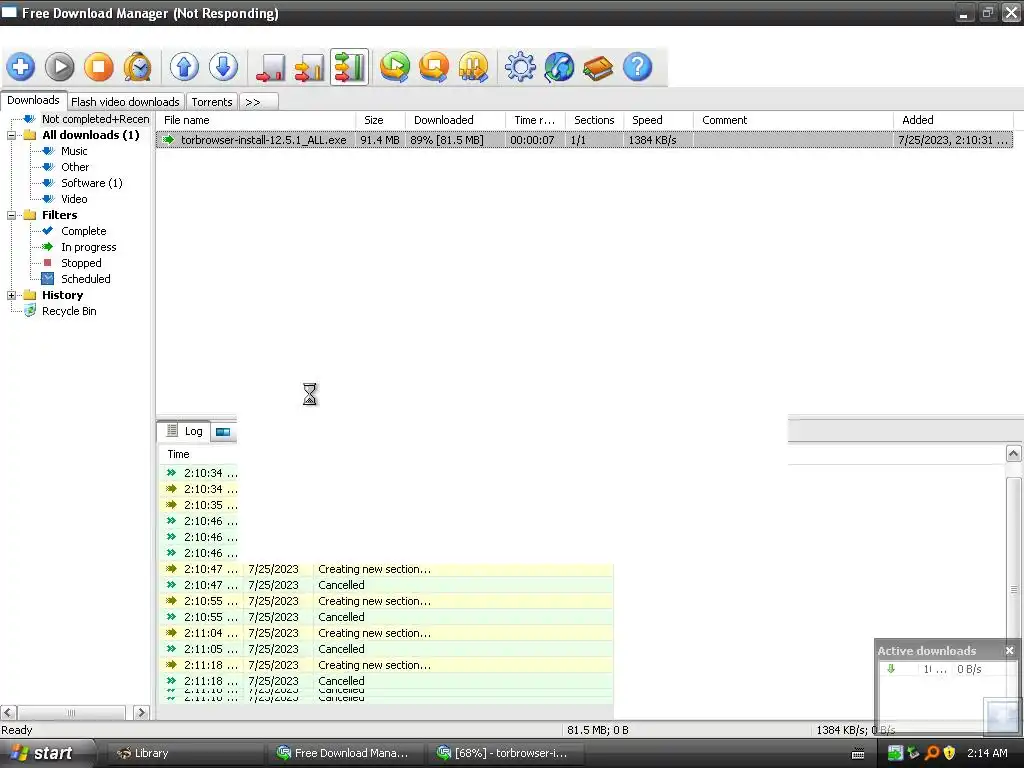The image size is (1024, 768).
Task: Switch to Flash video downloads tab
Action: point(125,102)
